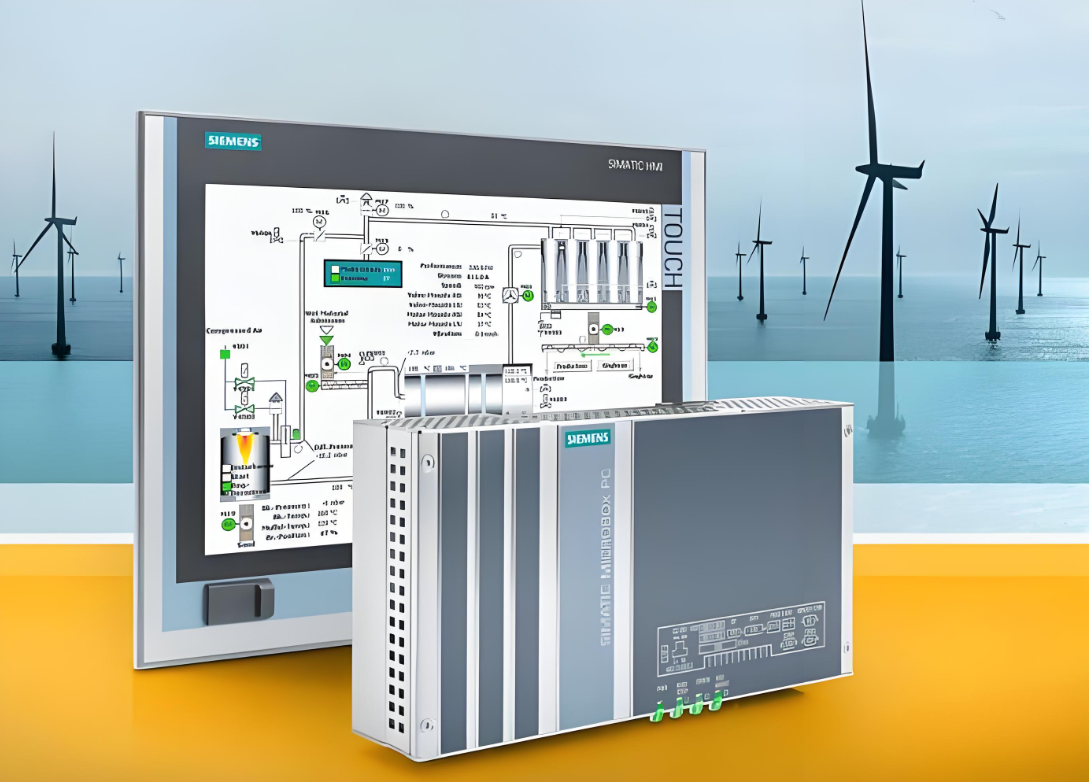This screenshot has height=782, width=1089.
Task: Switch to the Graphics screen tab
Action: pos(616,366)
